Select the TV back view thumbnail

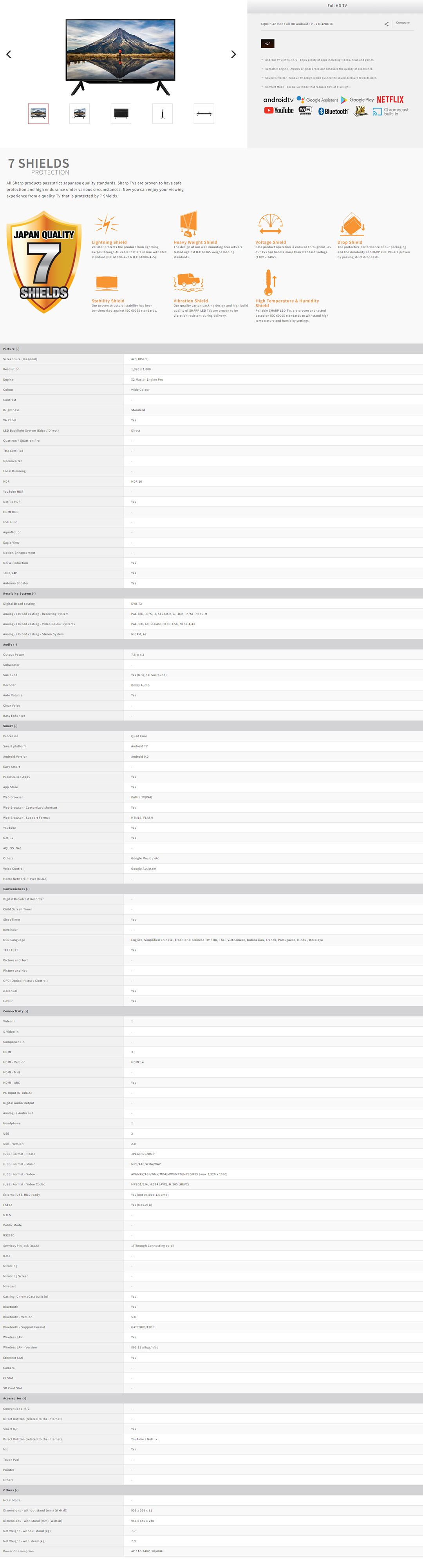(121, 114)
